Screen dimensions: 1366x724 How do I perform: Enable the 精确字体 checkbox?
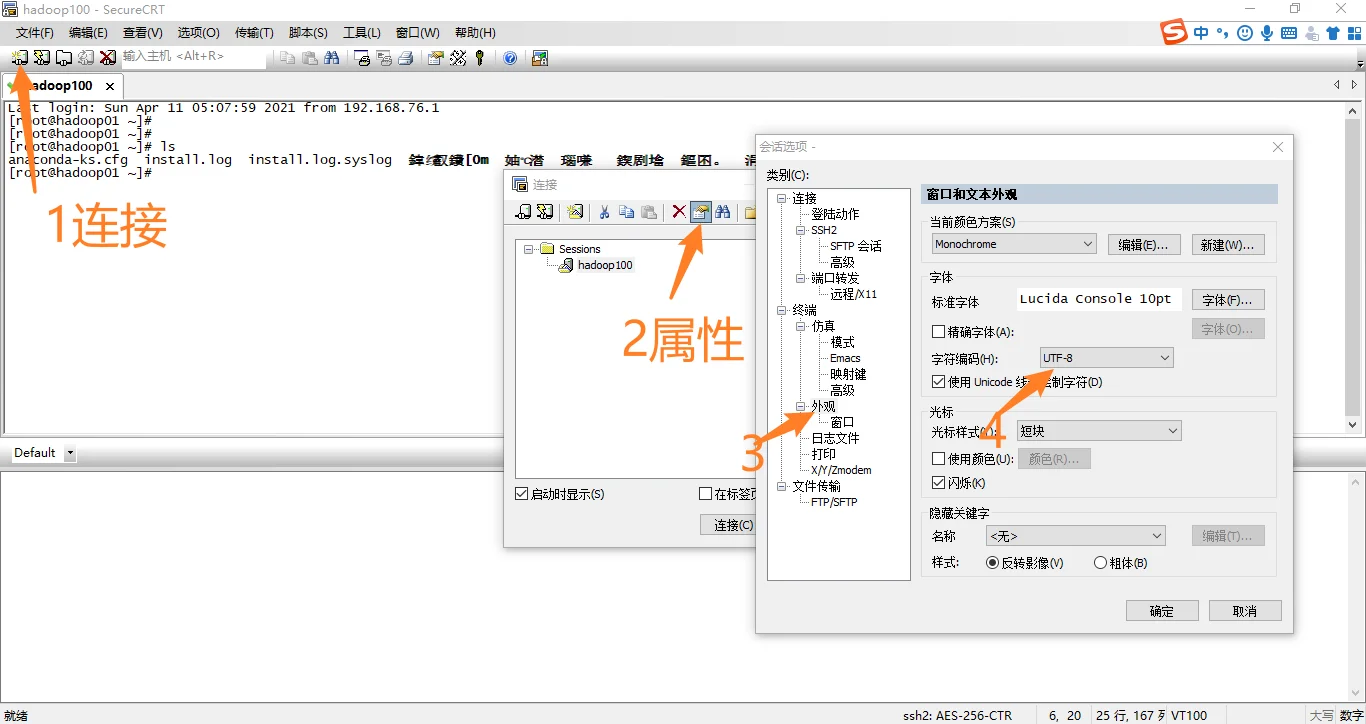(938, 331)
